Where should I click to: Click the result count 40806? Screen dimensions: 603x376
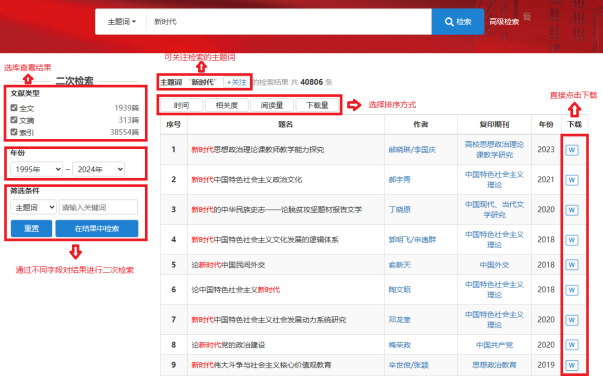click(311, 82)
